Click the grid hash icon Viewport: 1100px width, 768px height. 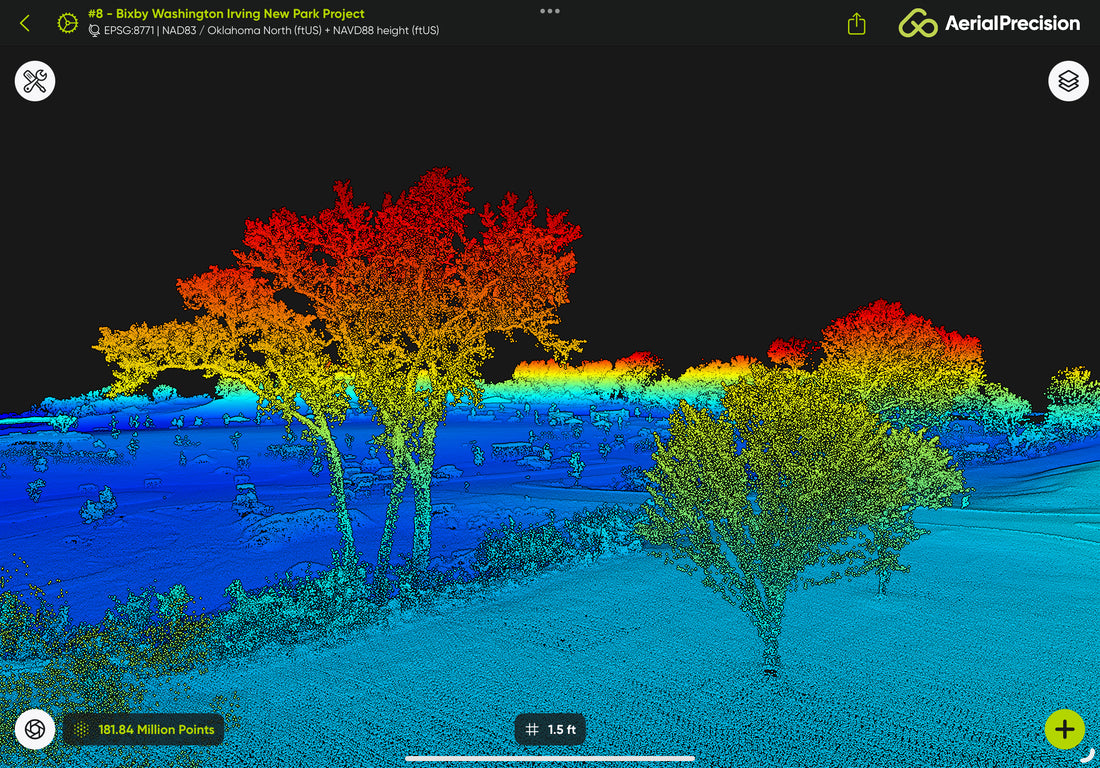click(x=532, y=730)
